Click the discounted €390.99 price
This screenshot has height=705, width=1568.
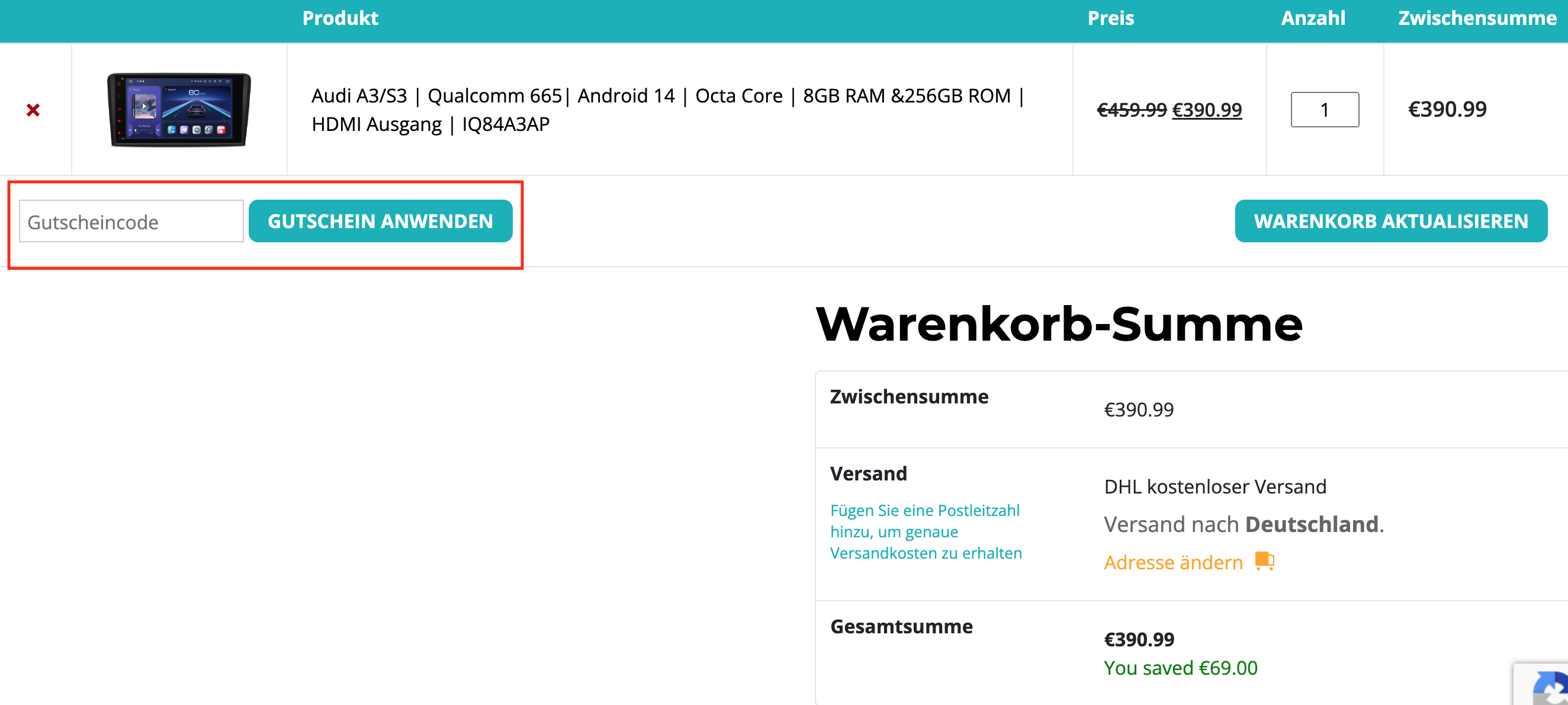click(x=1206, y=110)
